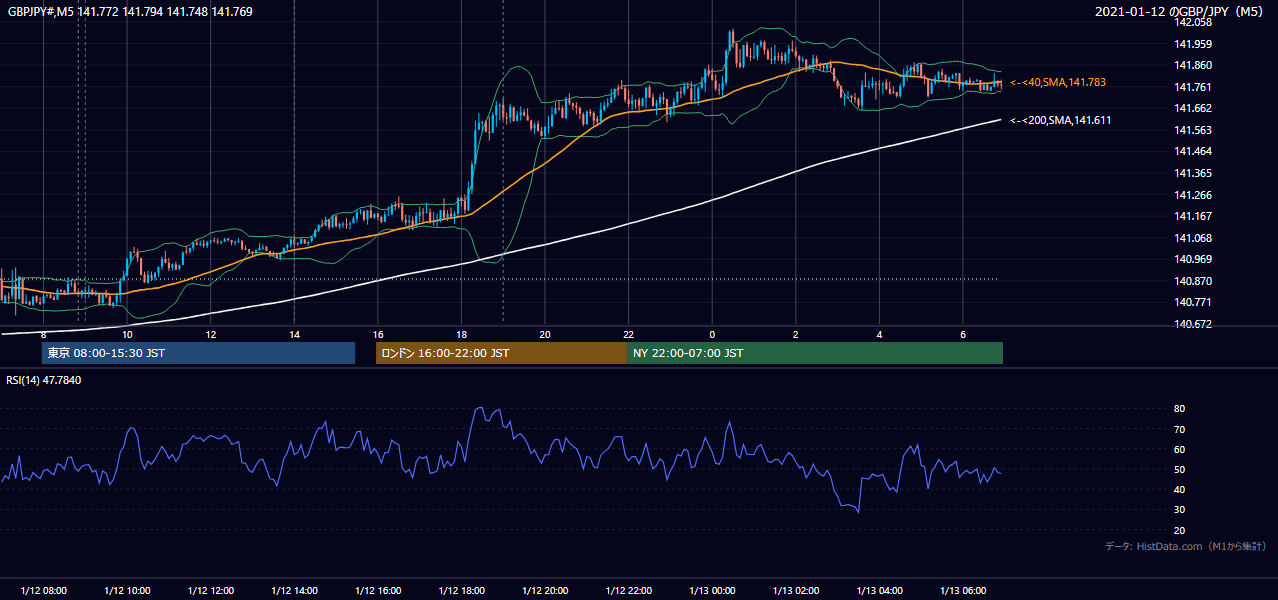Viewport: 1278px width, 600px height.
Task: Click the 東京 08:00-15:30 JST session bar
Action: [198, 353]
